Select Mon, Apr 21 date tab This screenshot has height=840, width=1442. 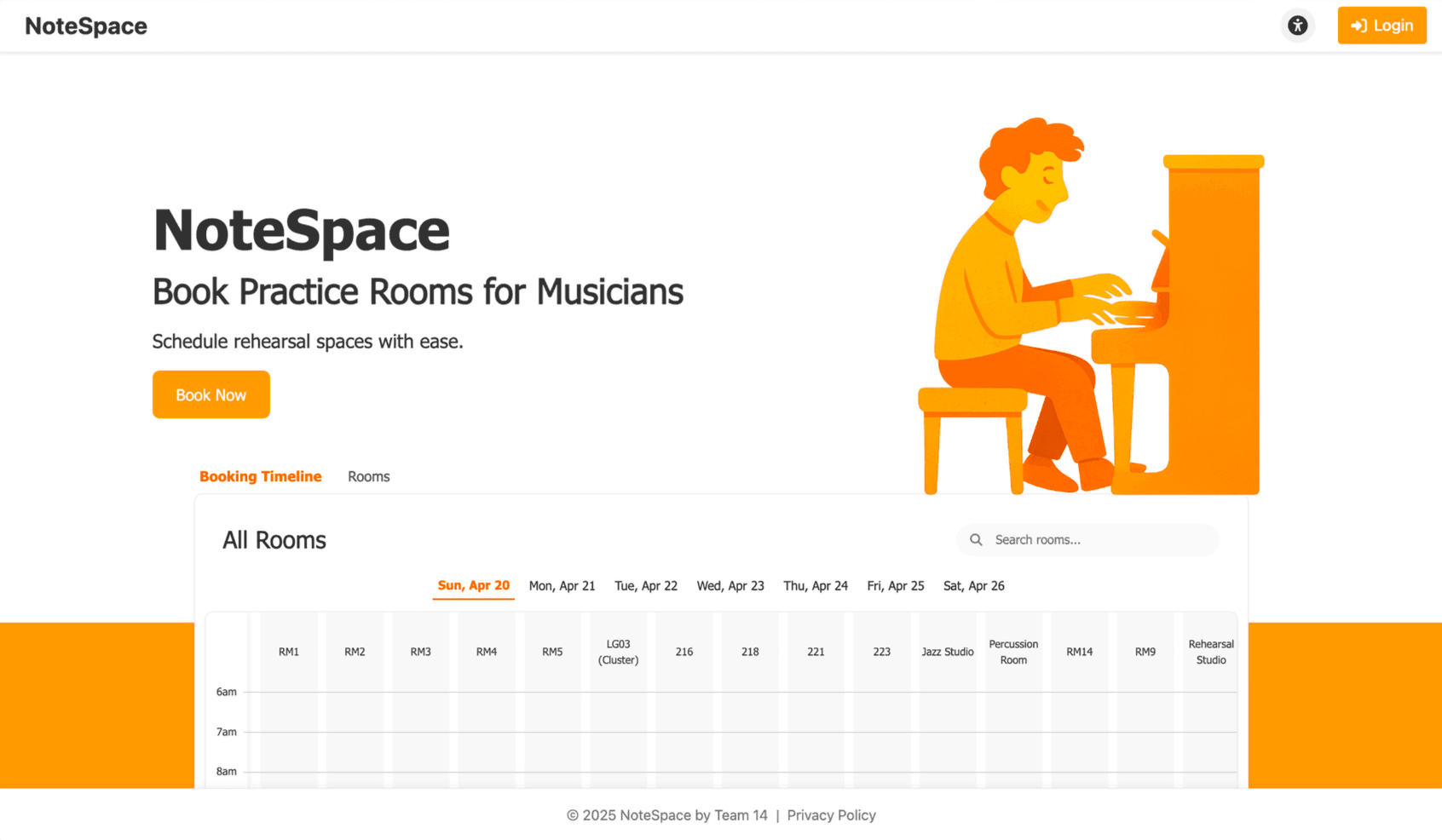(x=562, y=586)
